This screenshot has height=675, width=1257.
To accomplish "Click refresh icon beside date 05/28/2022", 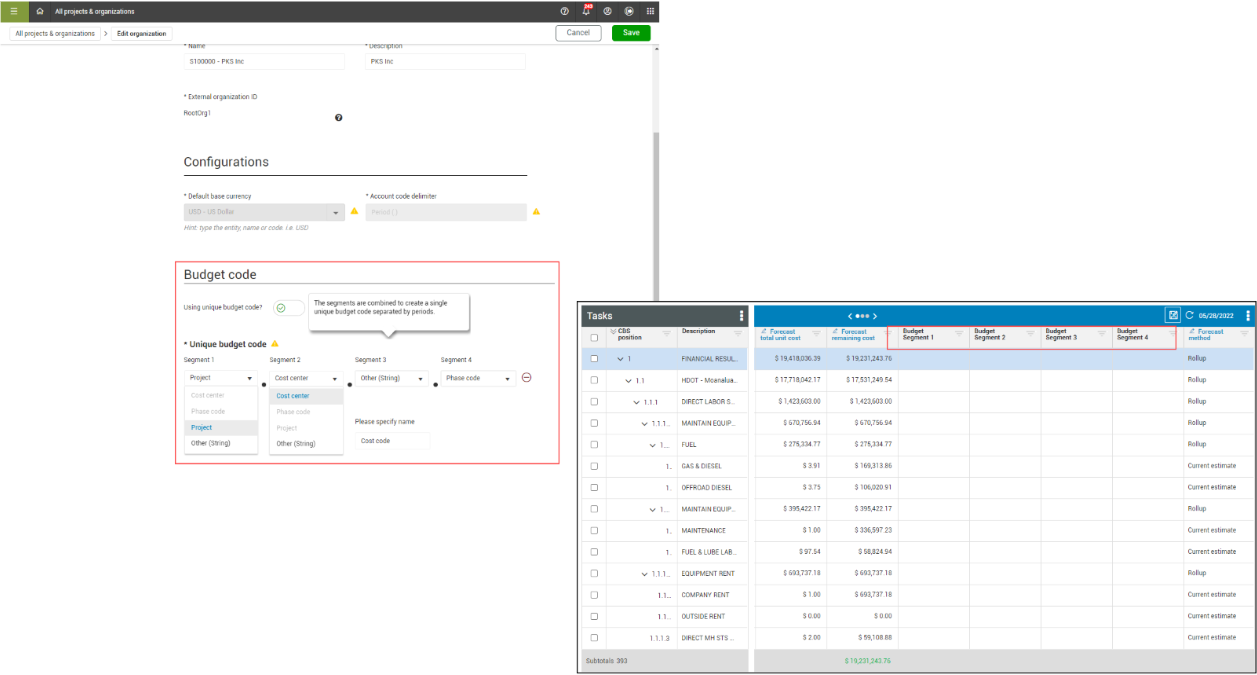I will (1190, 315).
